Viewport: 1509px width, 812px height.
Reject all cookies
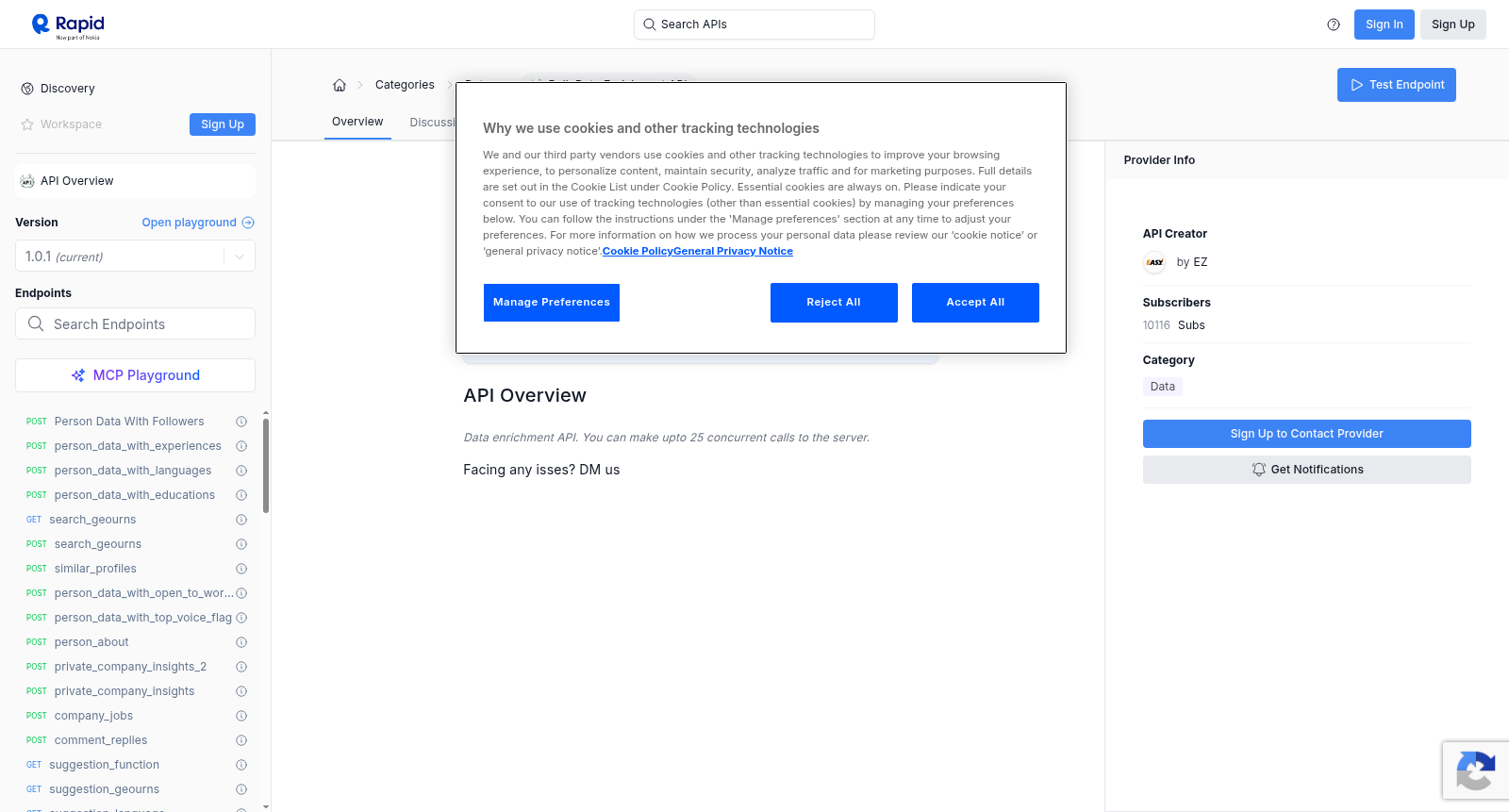click(x=834, y=303)
